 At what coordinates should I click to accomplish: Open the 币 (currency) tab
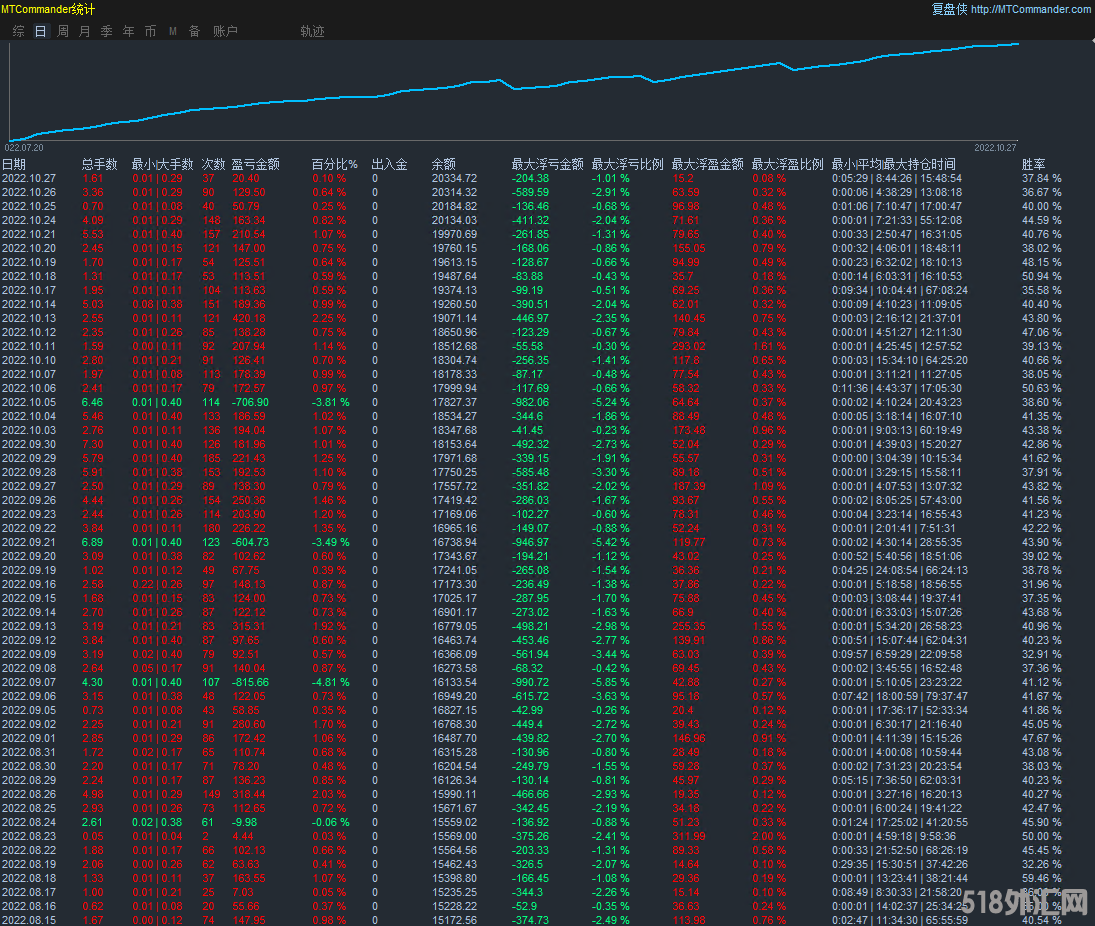tap(150, 31)
